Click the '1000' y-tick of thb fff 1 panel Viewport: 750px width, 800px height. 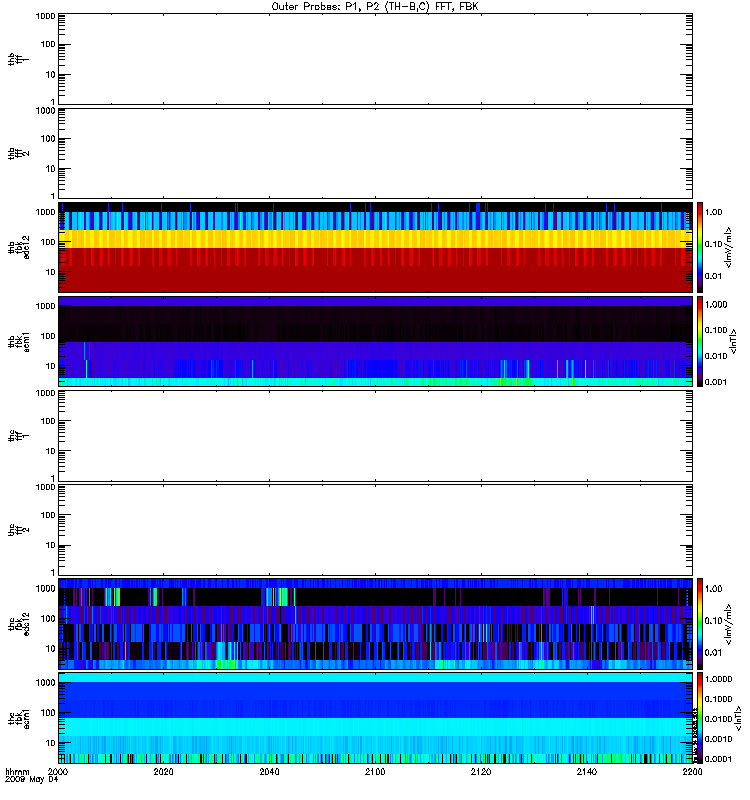[x=45, y=16]
